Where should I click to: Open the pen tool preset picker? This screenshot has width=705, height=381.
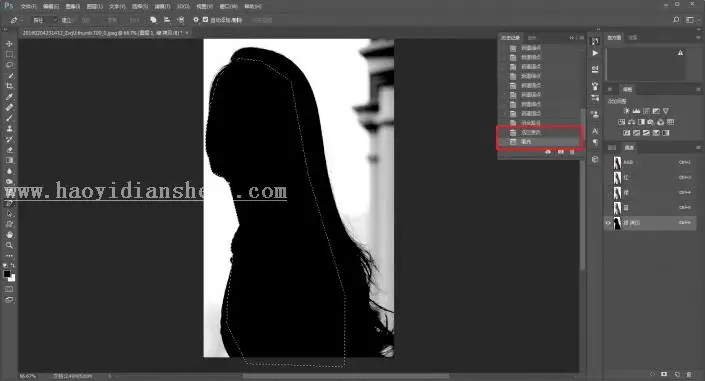[x=16, y=20]
